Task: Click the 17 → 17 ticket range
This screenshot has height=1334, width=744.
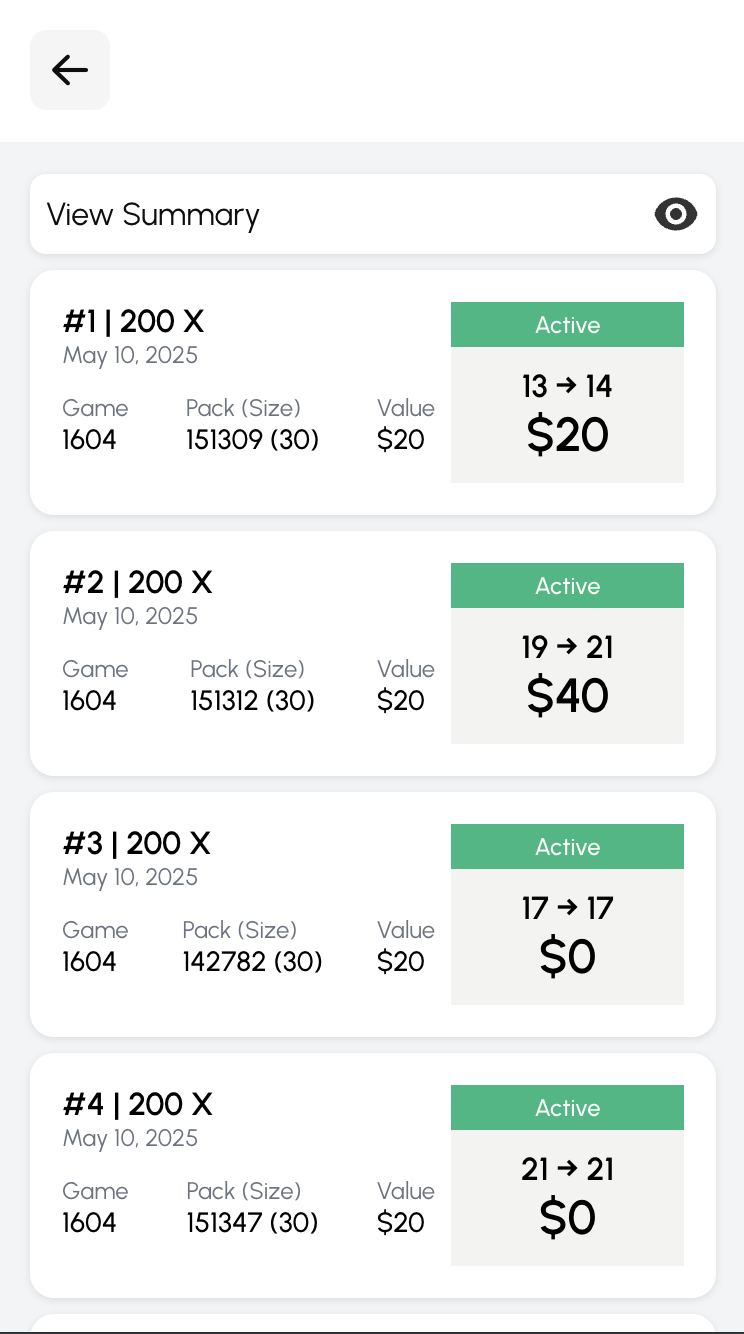Action: (567, 908)
